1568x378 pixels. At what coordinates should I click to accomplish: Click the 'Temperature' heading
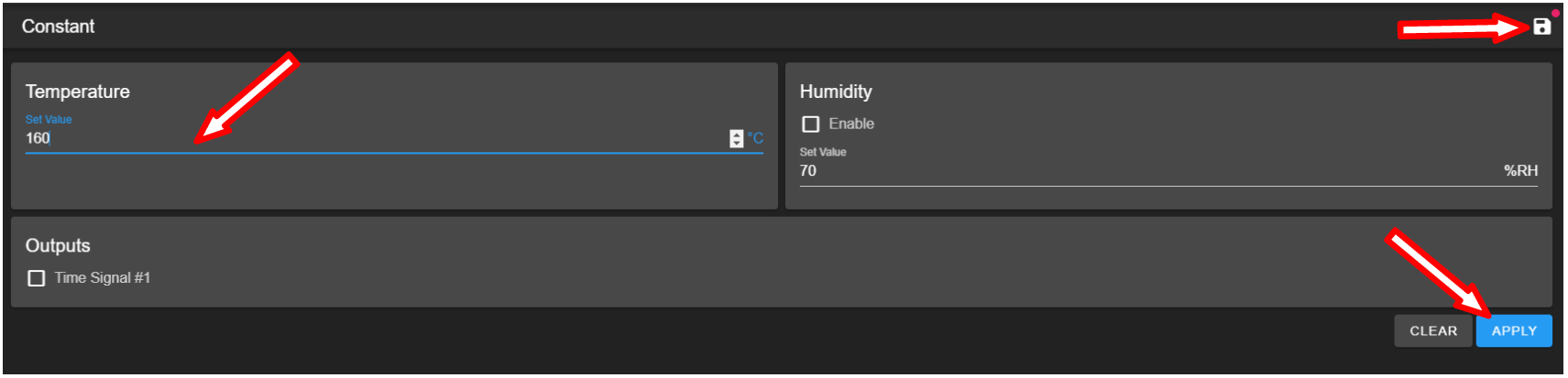click(x=78, y=92)
